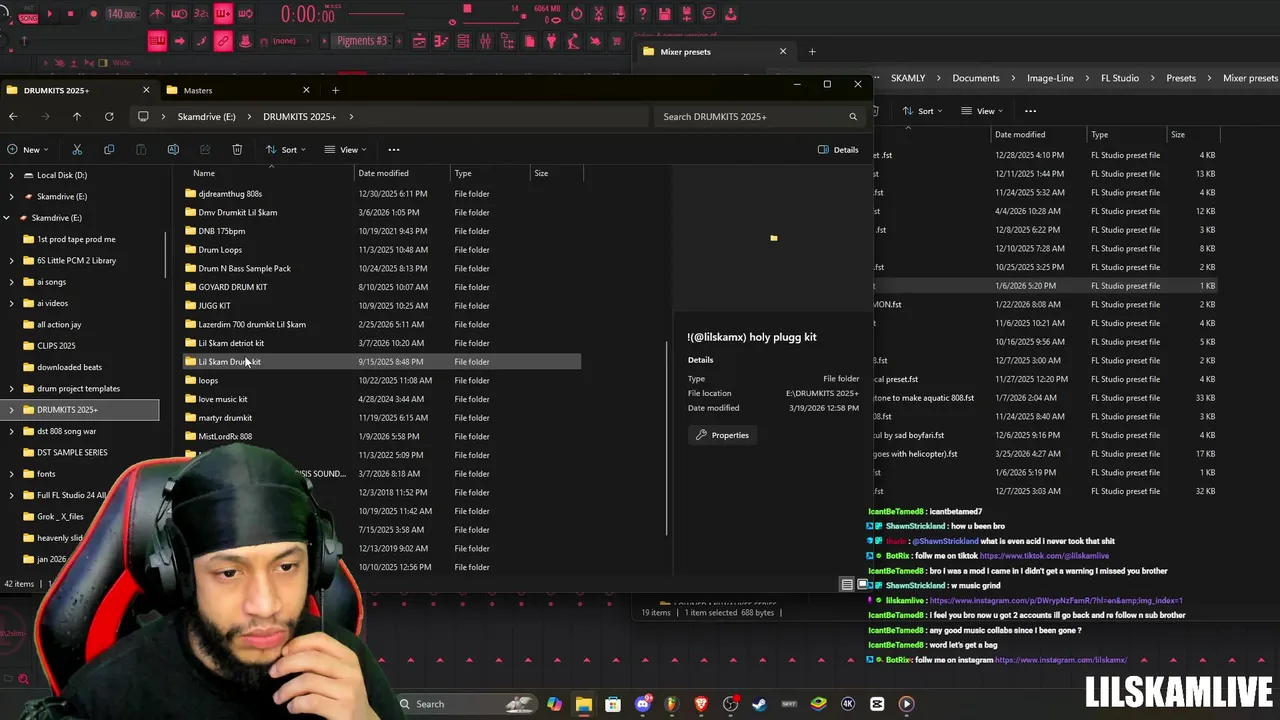Select the Lil $kam detriot kit folder
Screen dimensions: 1280x720
coord(231,343)
